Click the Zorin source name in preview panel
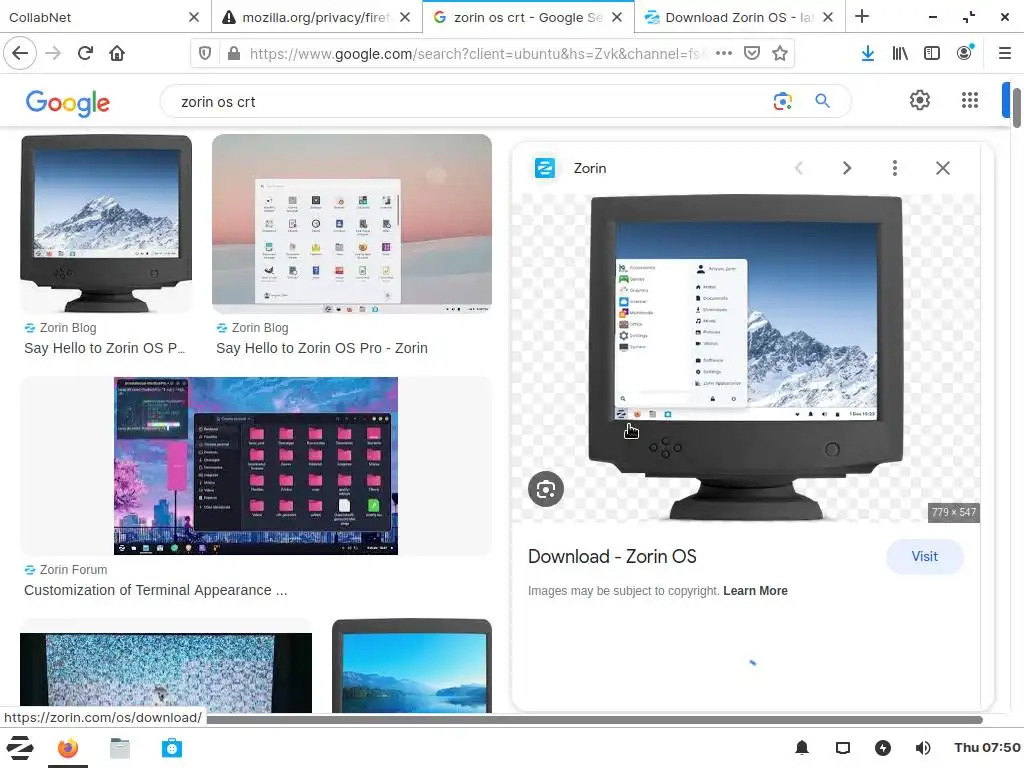 [590, 168]
